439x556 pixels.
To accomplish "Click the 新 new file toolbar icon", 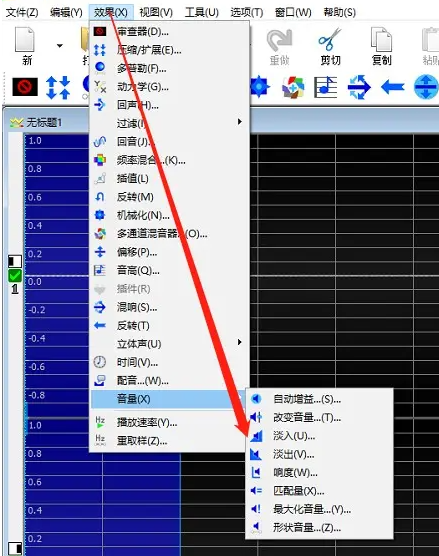I will [26, 46].
